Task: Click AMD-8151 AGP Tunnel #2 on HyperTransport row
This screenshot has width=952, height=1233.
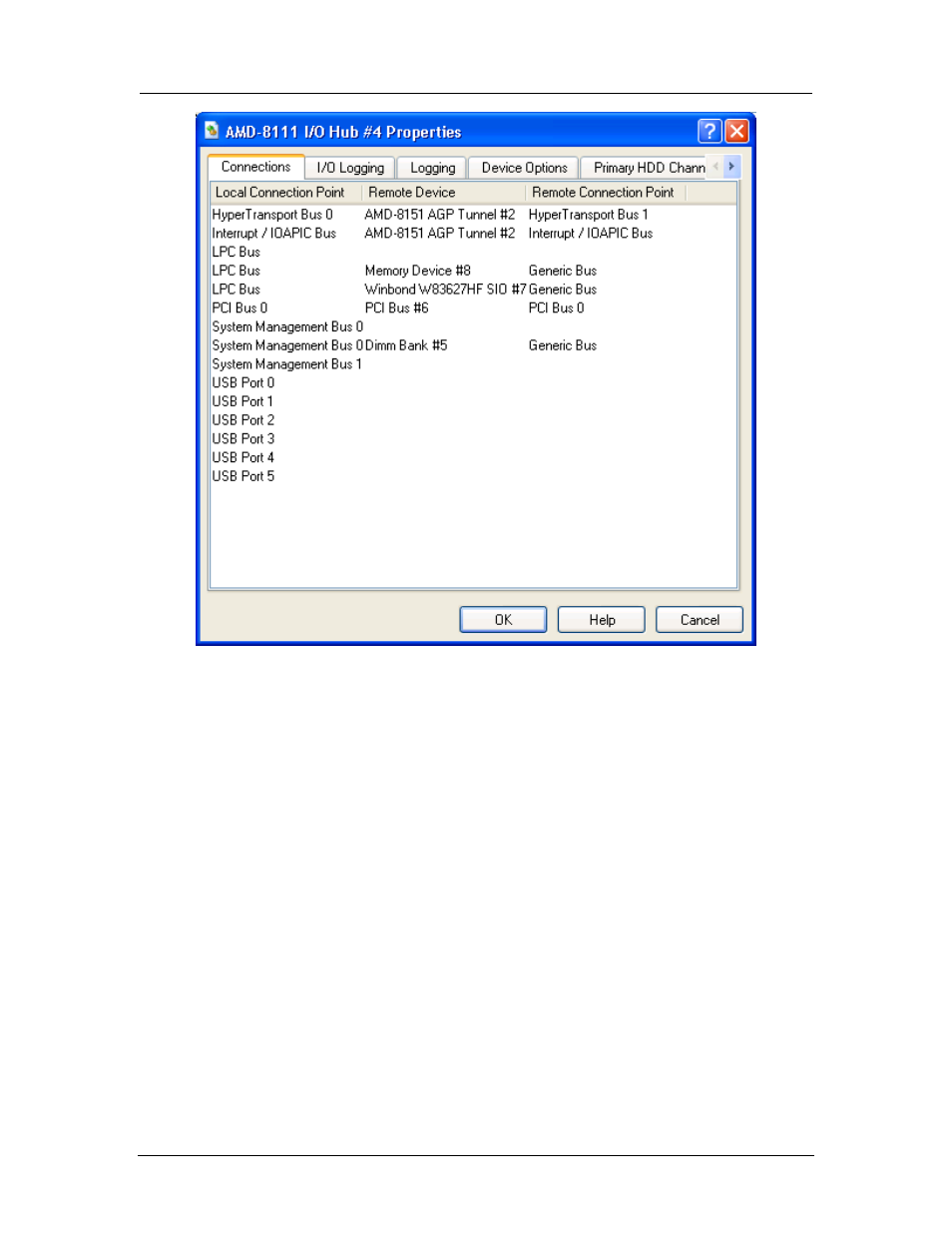Action: (440, 215)
